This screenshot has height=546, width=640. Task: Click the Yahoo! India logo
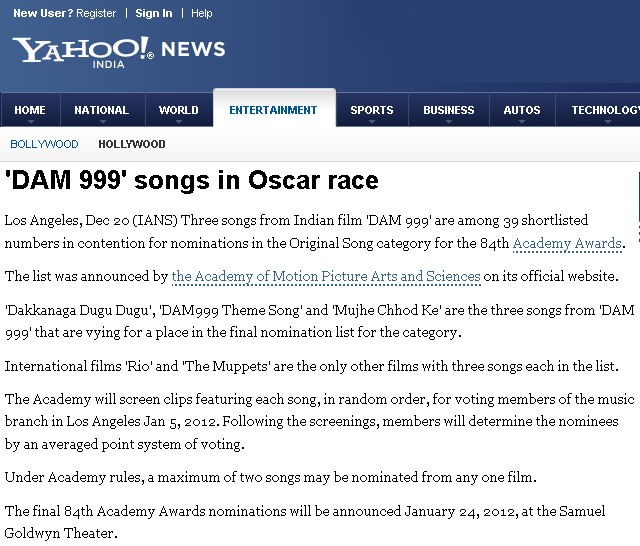click(82, 50)
